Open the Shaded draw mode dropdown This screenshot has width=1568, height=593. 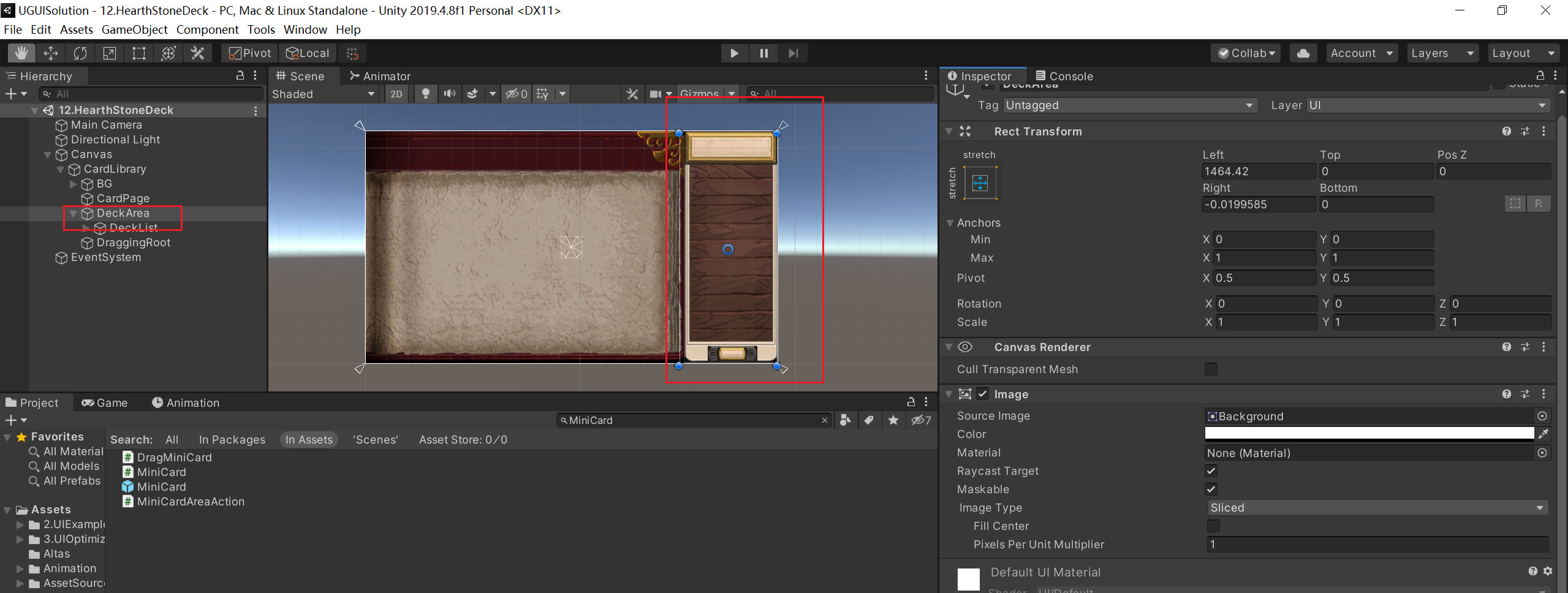coord(324,94)
